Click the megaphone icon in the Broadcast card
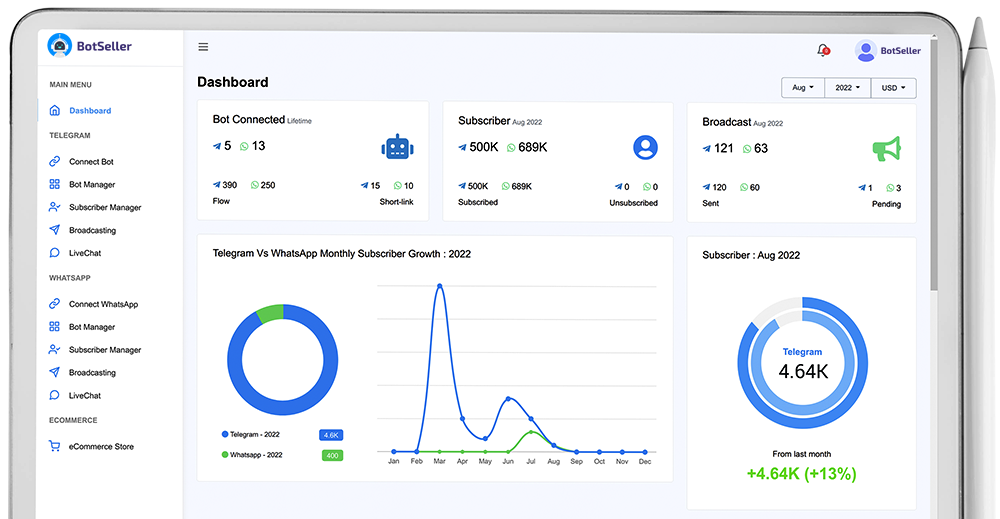 pyautogui.click(x=886, y=149)
